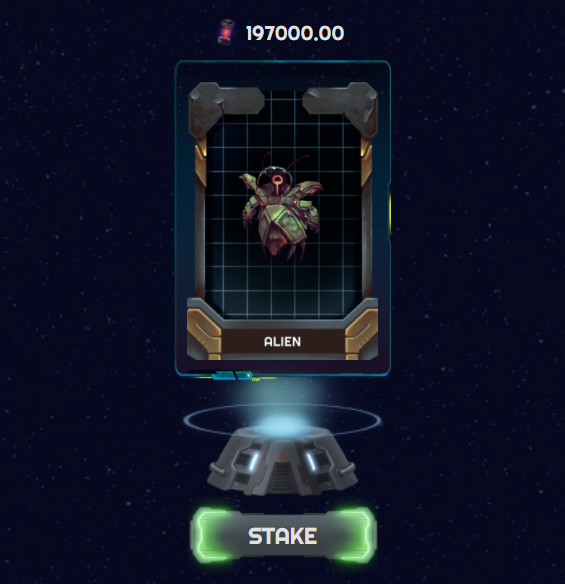The width and height of the screenshot is (565, 584).
Task: Click the blue and yellow indicator bar under card
Action: point(236,376)
